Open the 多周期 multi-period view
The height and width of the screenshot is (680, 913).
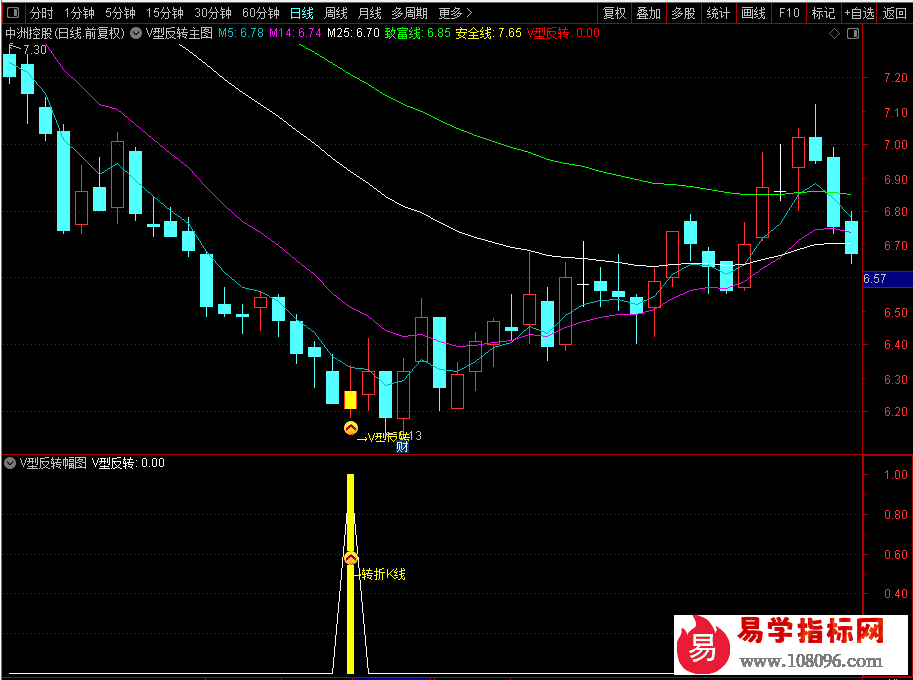409,13
